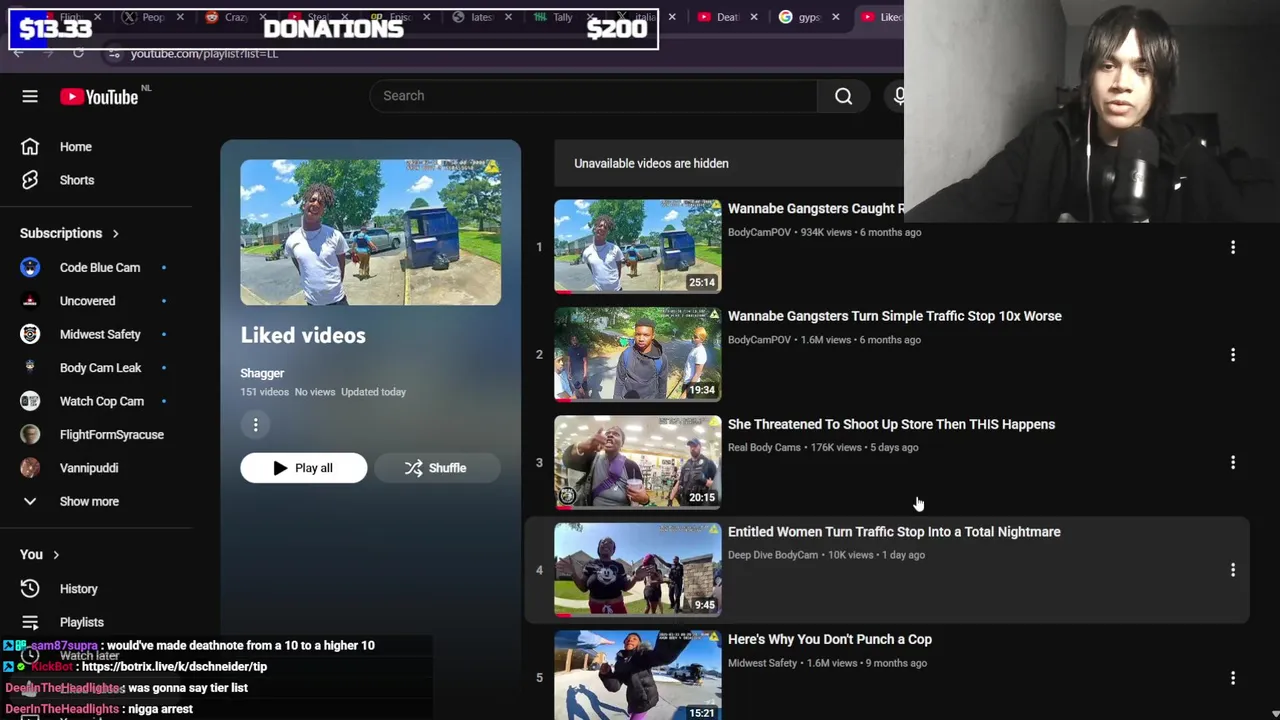Open title Here's Why You Don't Punch a Cop
Viewport: 1280px width, 720px height.
click(x=830, y=640)
